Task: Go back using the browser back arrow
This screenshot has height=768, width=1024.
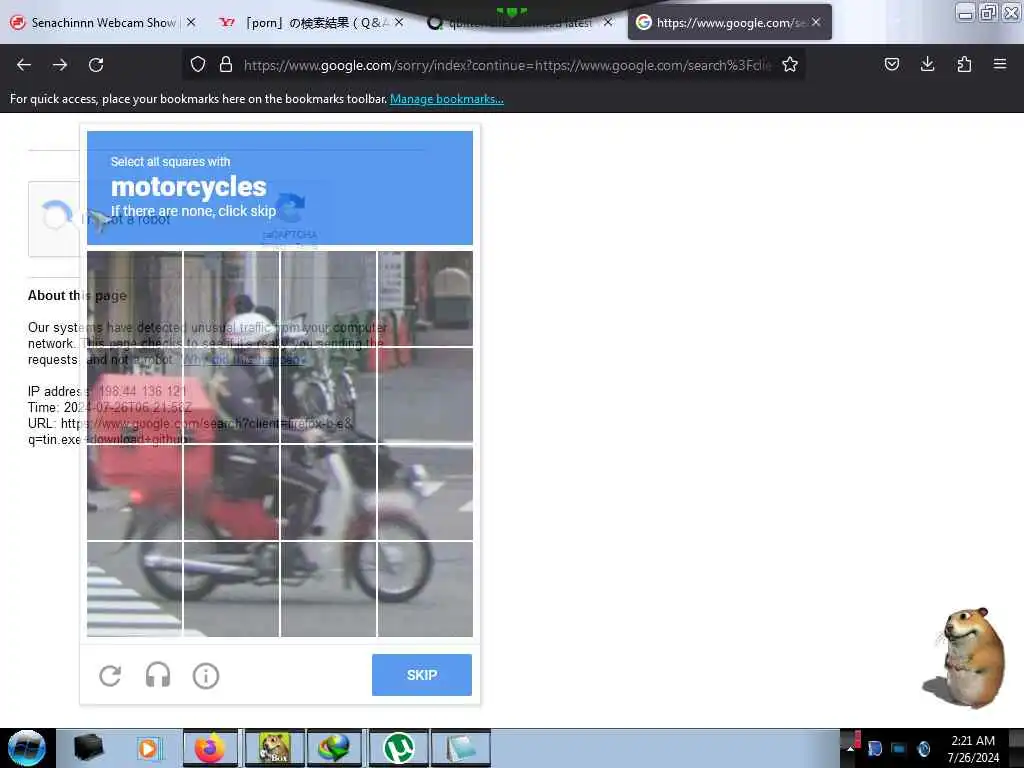Action: 24,65
